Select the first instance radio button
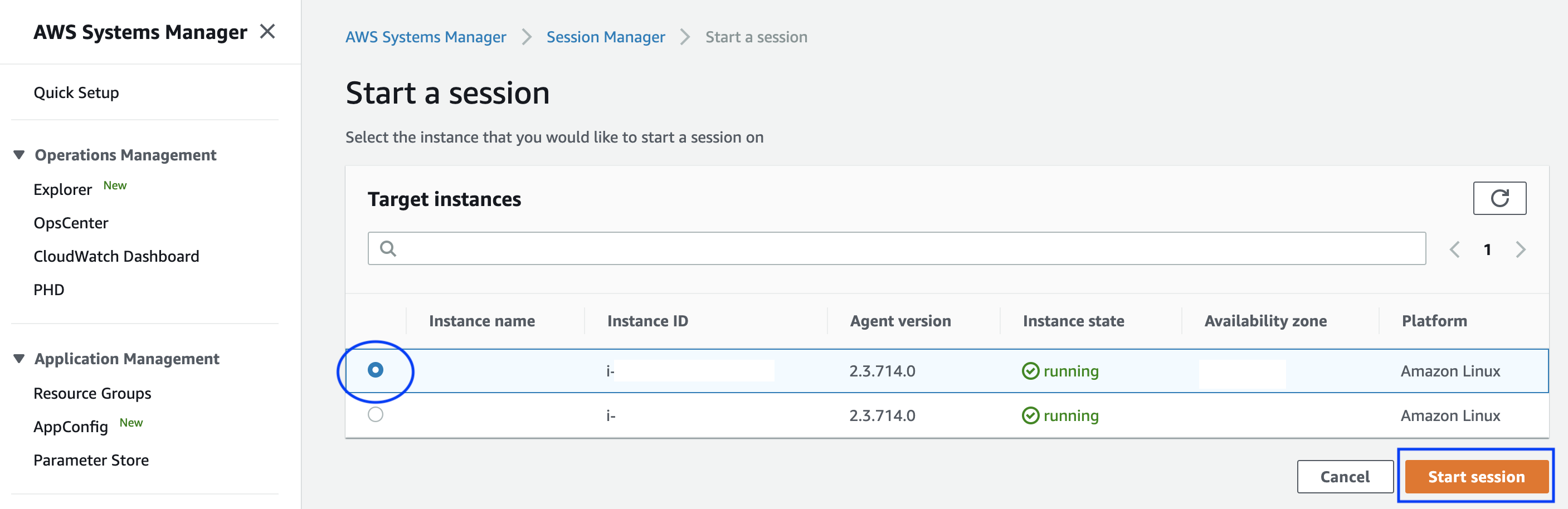 (x=376, y=370)
